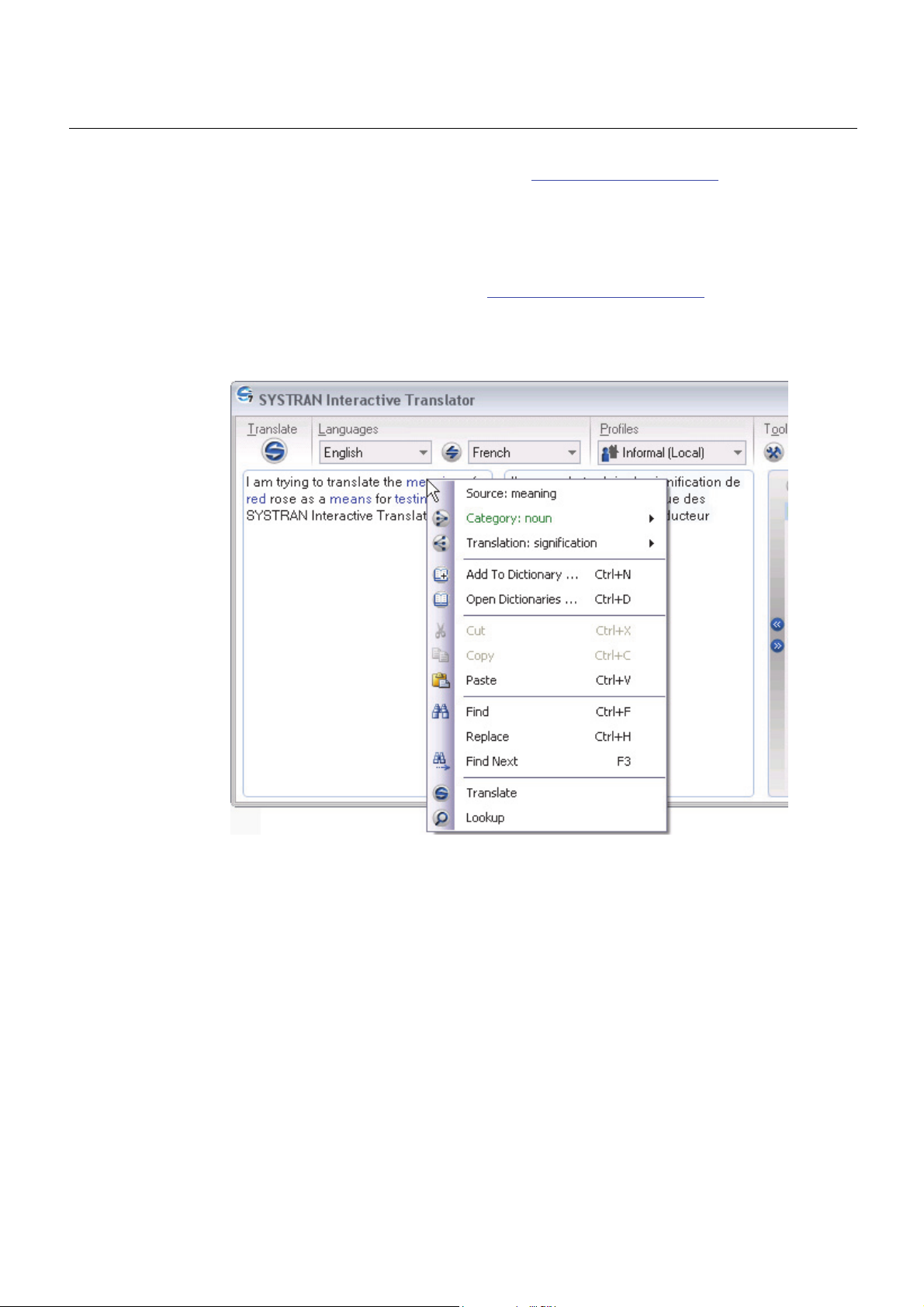
Task: Click the Lookup magnifier icon
Action: (441, 818)
